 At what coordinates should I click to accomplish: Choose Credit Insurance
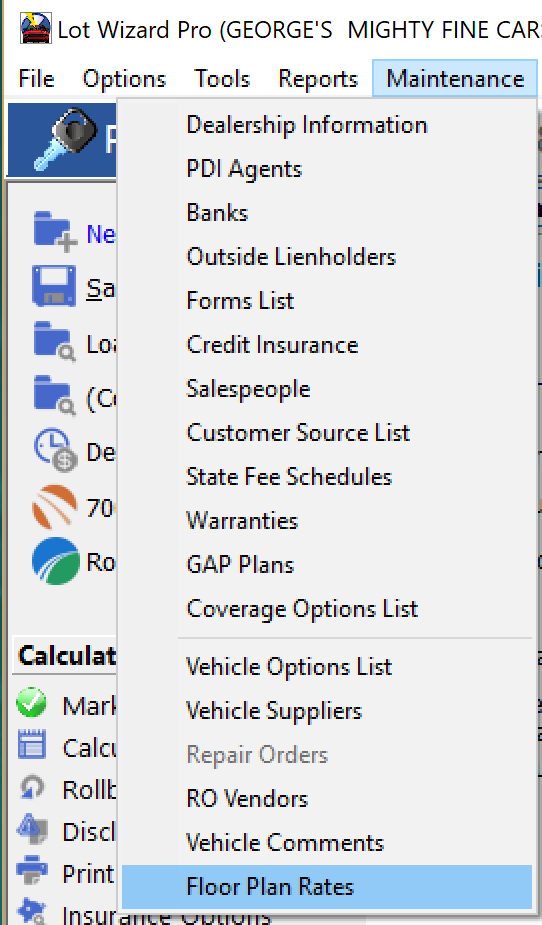coord(327,345)
